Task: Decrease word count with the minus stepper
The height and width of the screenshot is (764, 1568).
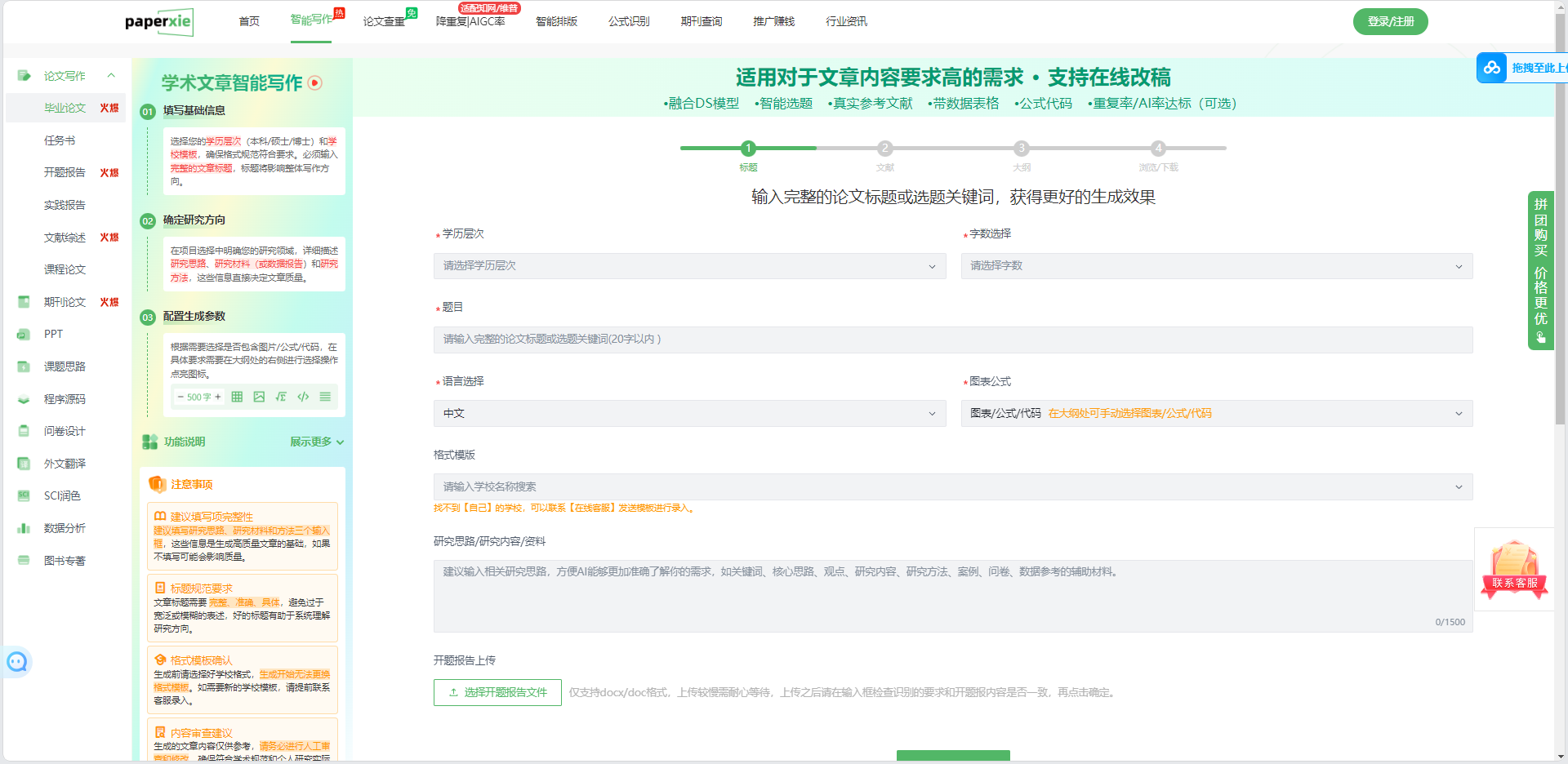Action: pyautogui.click(x=180, y=397)
